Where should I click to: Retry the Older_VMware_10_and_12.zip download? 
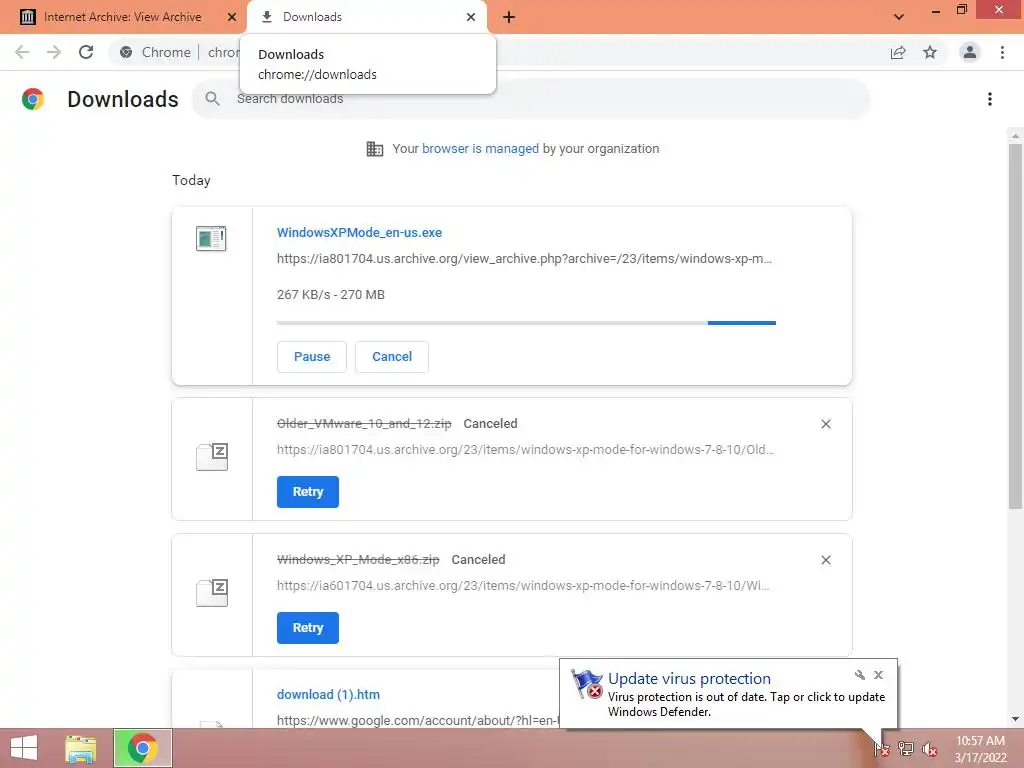point(308,492)
